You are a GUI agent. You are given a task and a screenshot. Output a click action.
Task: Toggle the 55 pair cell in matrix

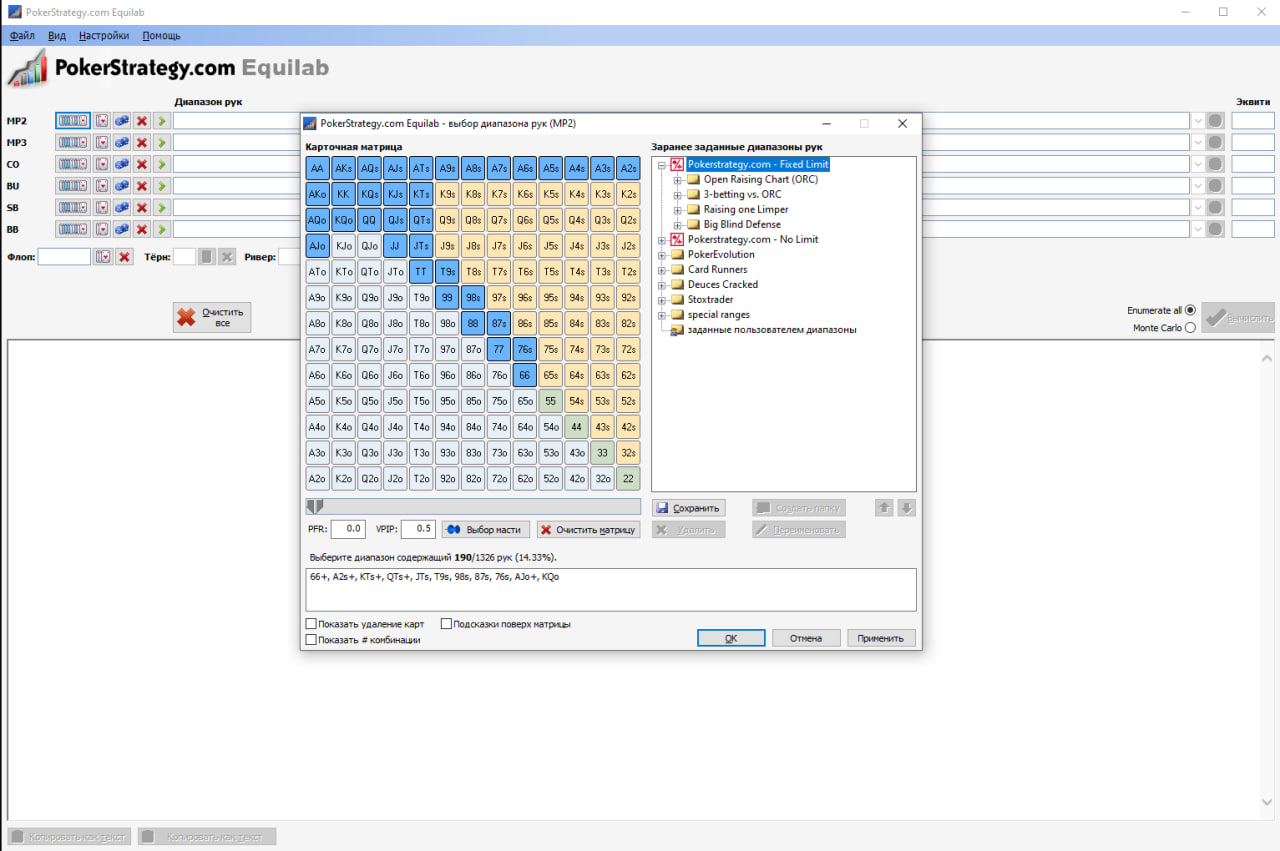click(550, 400)
